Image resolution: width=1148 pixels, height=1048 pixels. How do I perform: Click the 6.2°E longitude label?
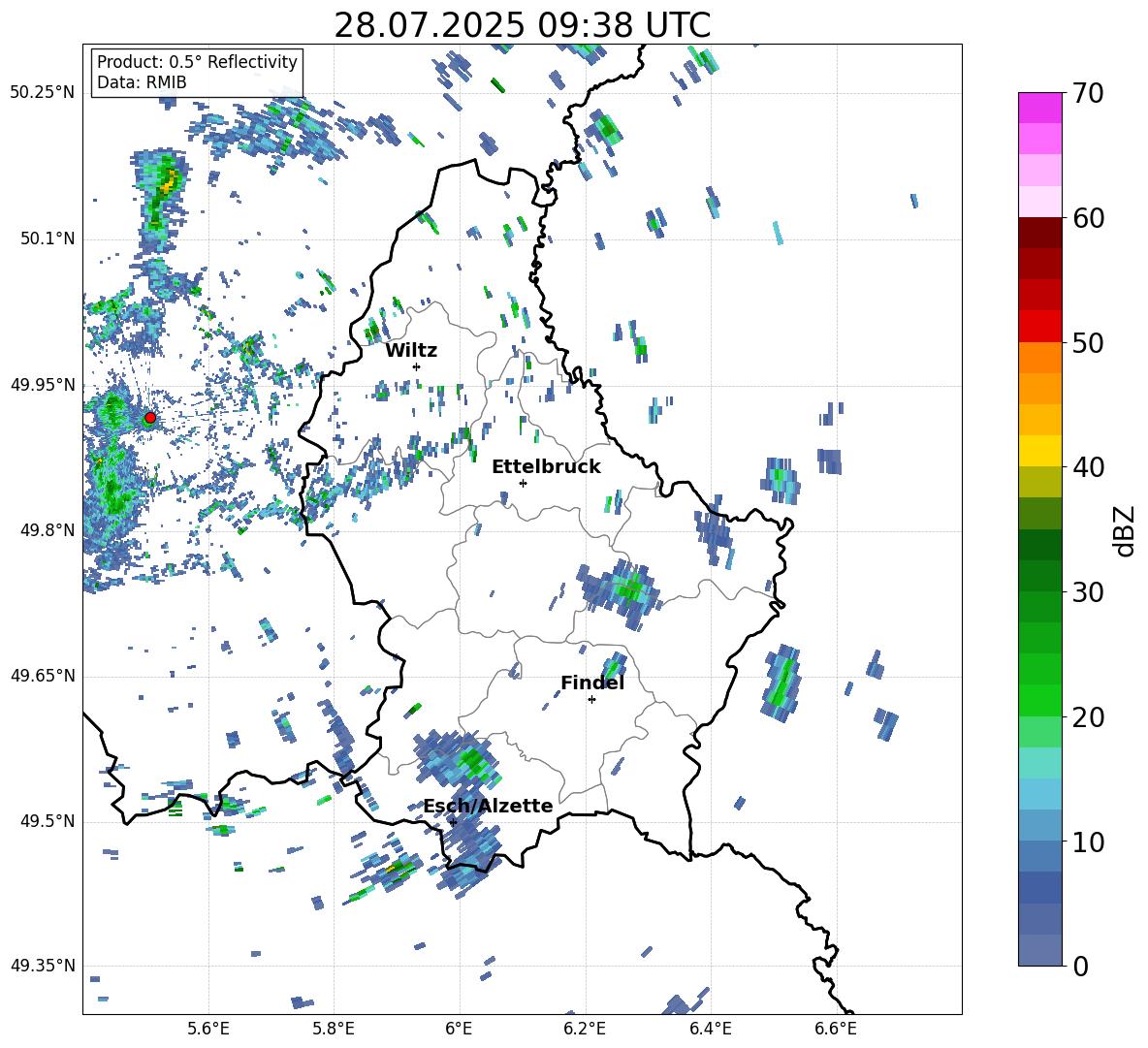coord(585,1029)
